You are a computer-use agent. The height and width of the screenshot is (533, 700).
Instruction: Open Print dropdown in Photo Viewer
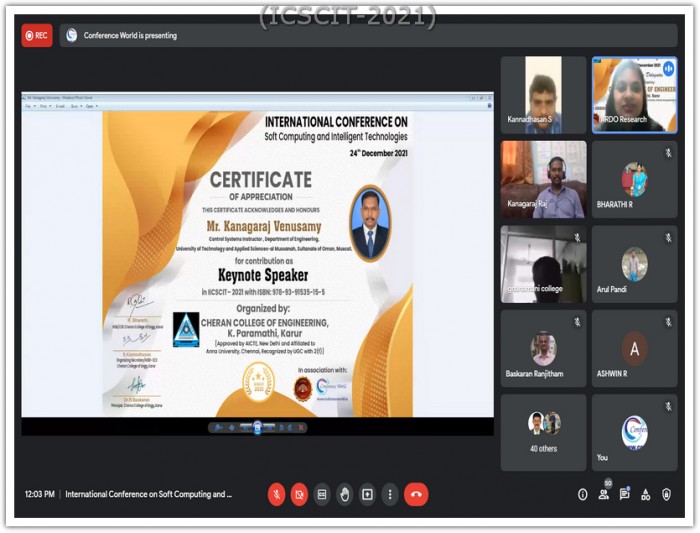(x=45, y=105)
